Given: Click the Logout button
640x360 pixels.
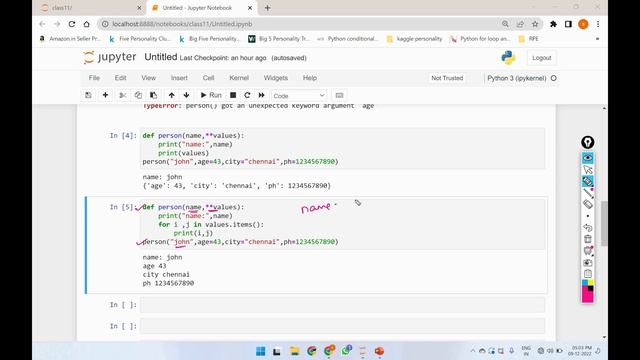Looking at the screenshot, I should click(x=542, y=58).
